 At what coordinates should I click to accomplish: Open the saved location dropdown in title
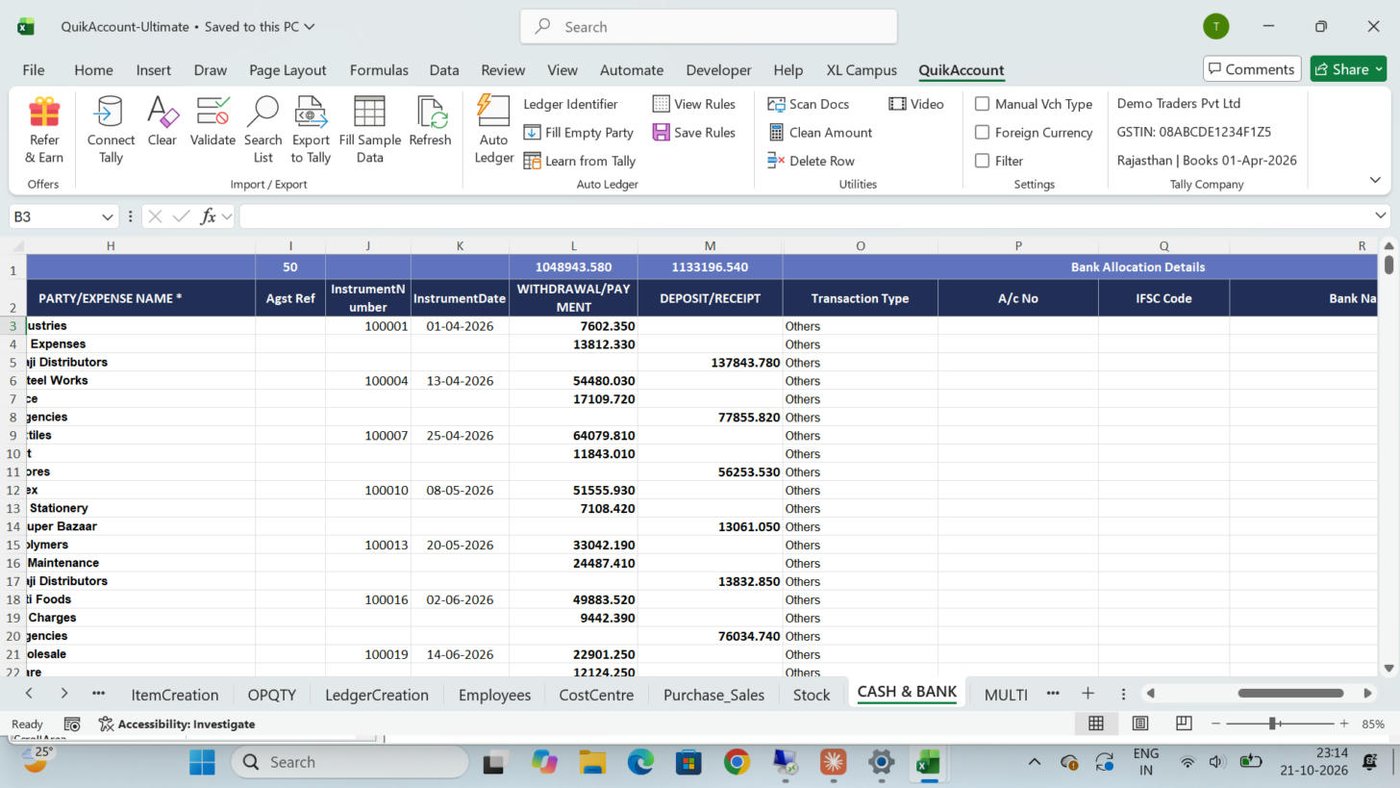point(309,27)
